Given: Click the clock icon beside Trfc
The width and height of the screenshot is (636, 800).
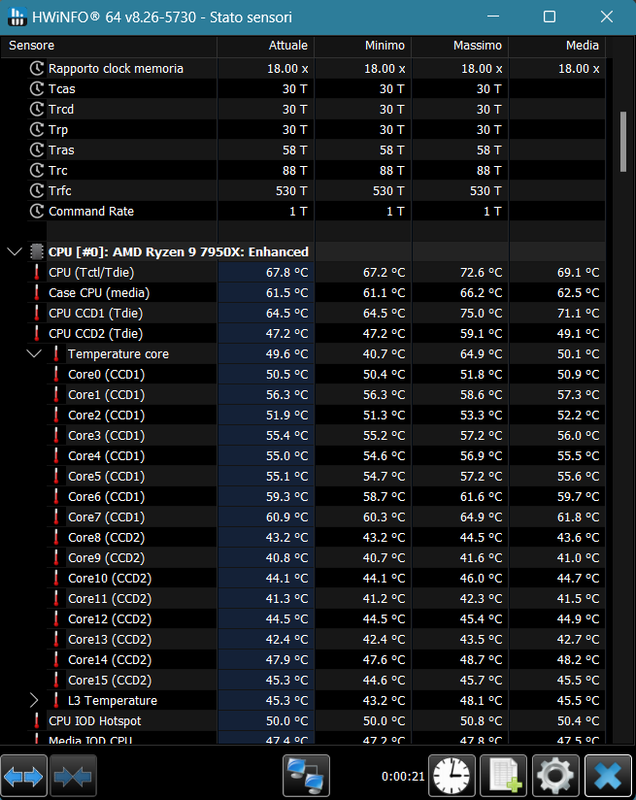Looking at the screenshot, I should 37,191.
